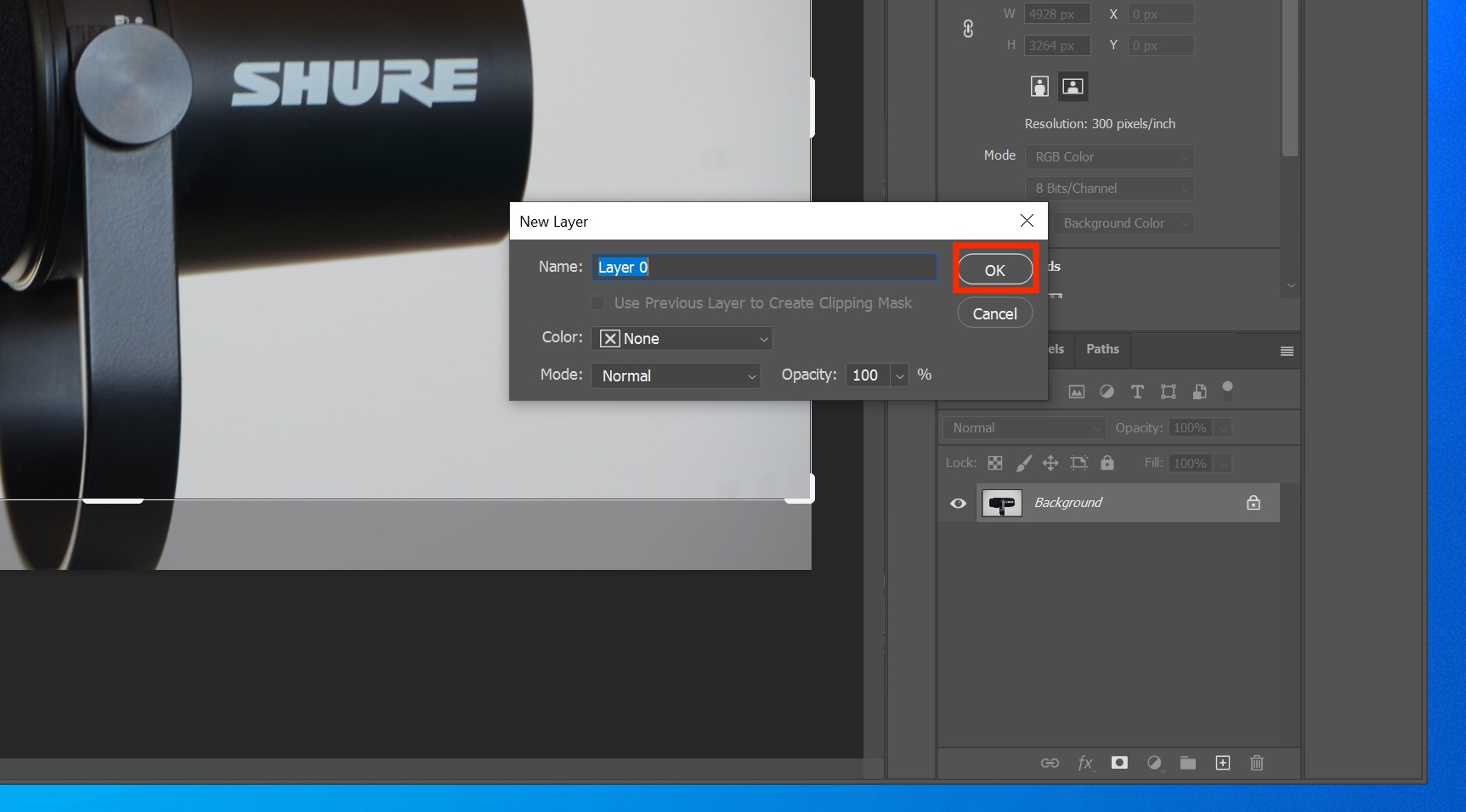Screen dimensions: 1466x812
Task: Click the Properties panel scrollbar
Action: coord(1290,78)
